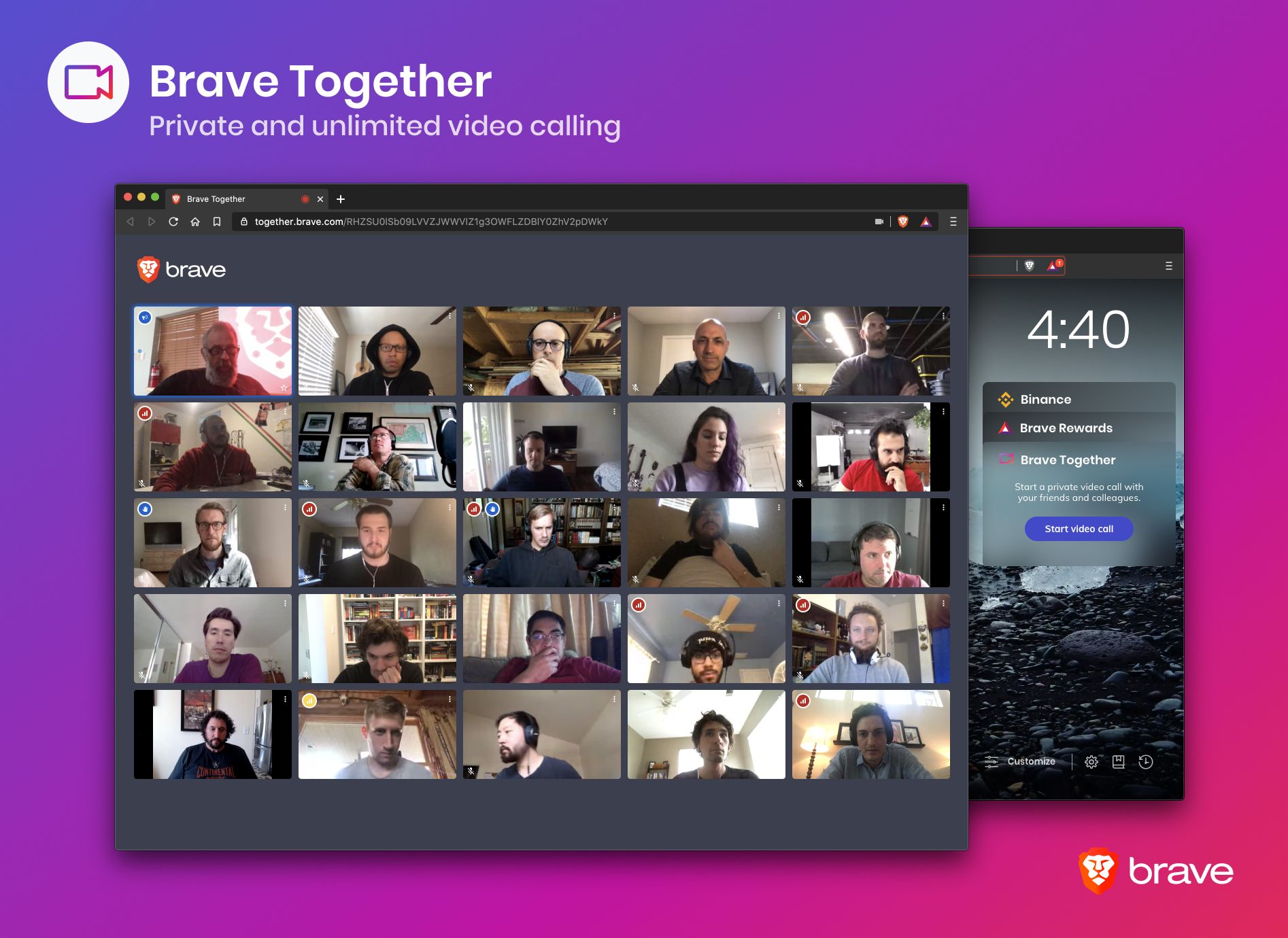This screenshot has width=1288, height=938.
Task: Click the star icon on the highlighted tile
Action: point(284,388)
